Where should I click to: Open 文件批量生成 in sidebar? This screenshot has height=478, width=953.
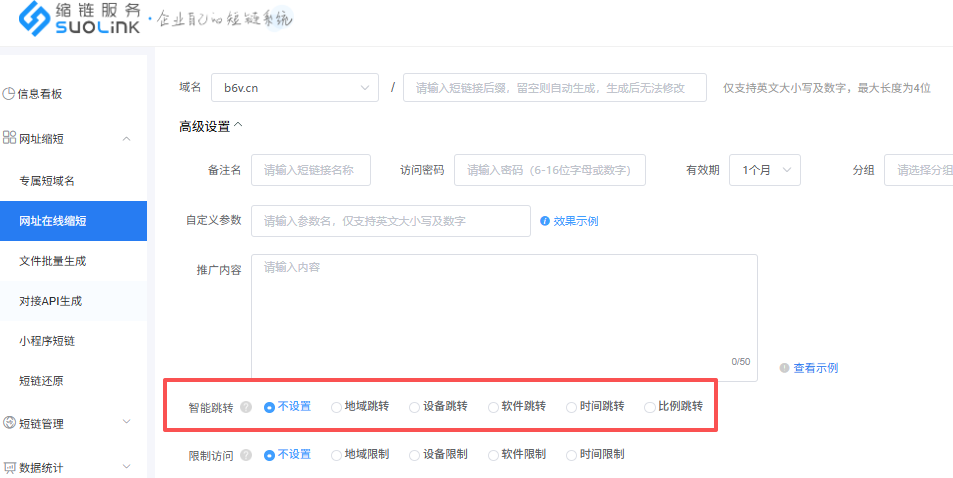pyautogui.click(x=53, y=261)
